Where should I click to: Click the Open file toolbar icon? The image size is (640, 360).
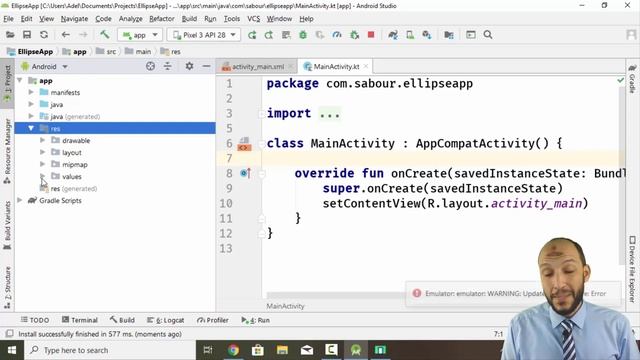coord(10,35)
